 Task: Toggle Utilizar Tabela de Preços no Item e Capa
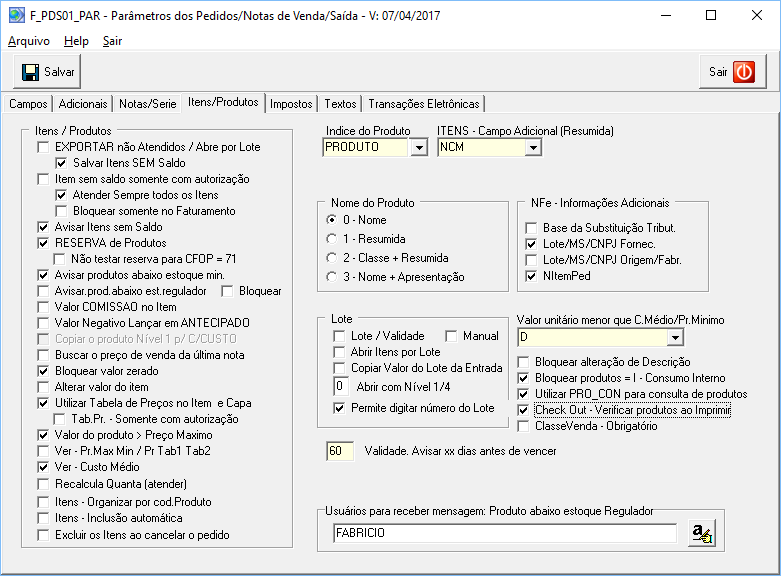[43, 403]
